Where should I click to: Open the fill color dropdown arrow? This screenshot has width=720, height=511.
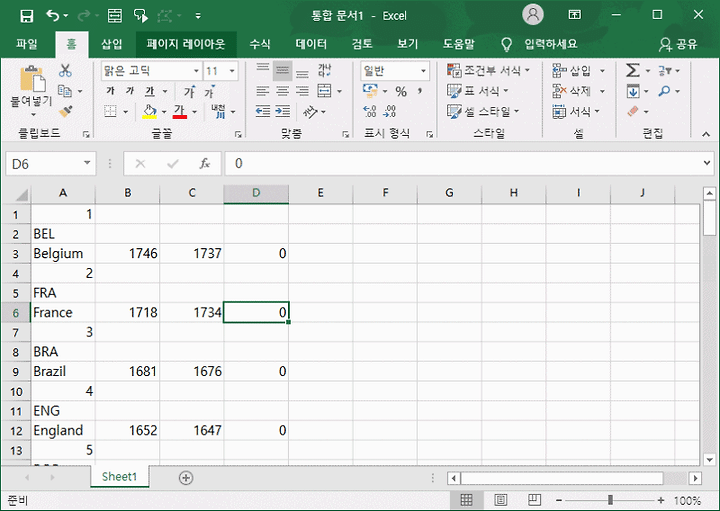coord(164,112)
